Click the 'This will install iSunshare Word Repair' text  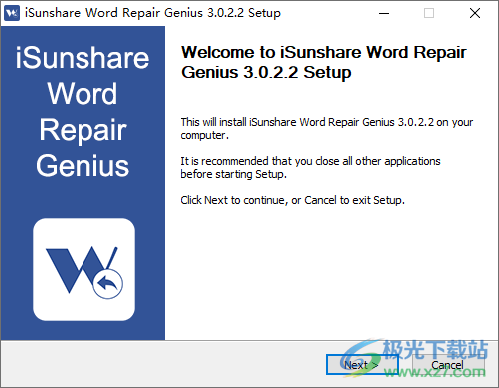[x=327, y=129]
